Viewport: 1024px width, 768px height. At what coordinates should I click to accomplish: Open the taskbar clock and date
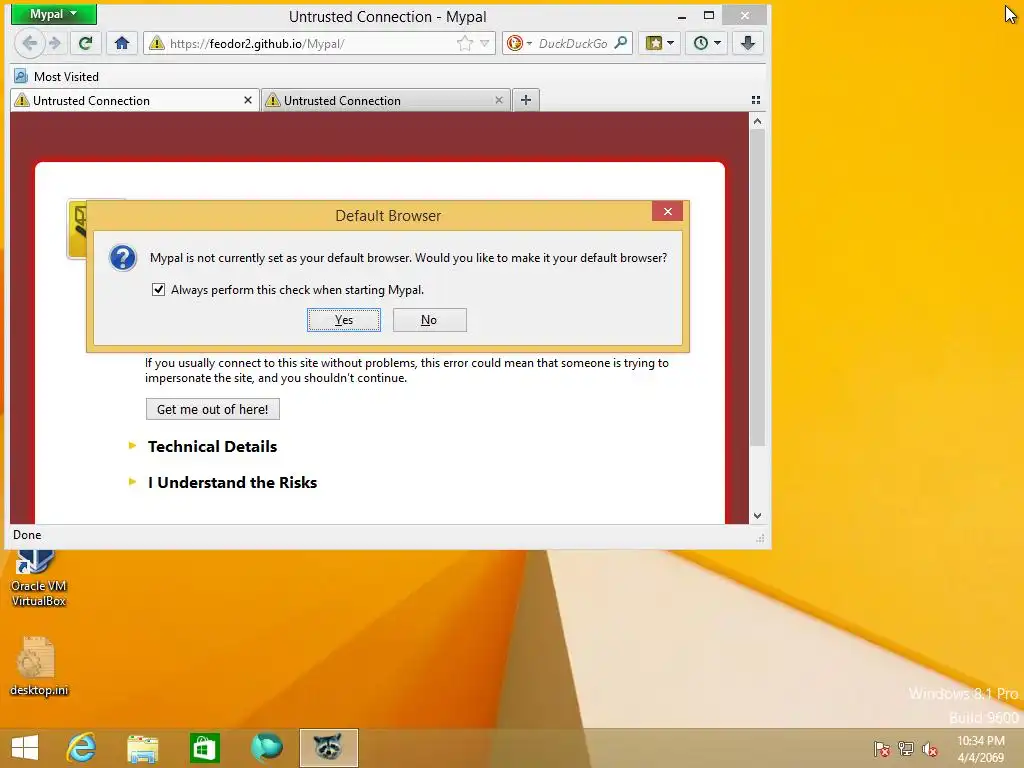[x=980, y=749]
